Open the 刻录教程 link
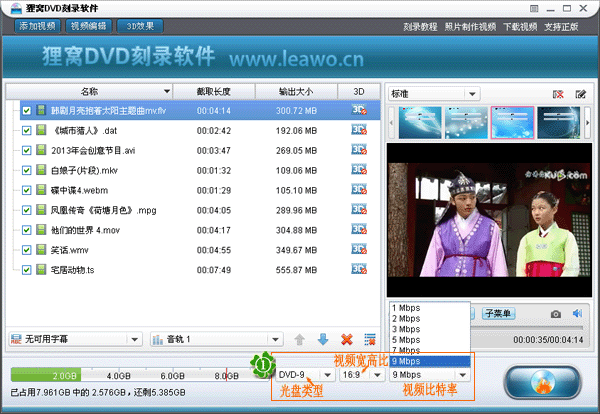 pos(420,27)
